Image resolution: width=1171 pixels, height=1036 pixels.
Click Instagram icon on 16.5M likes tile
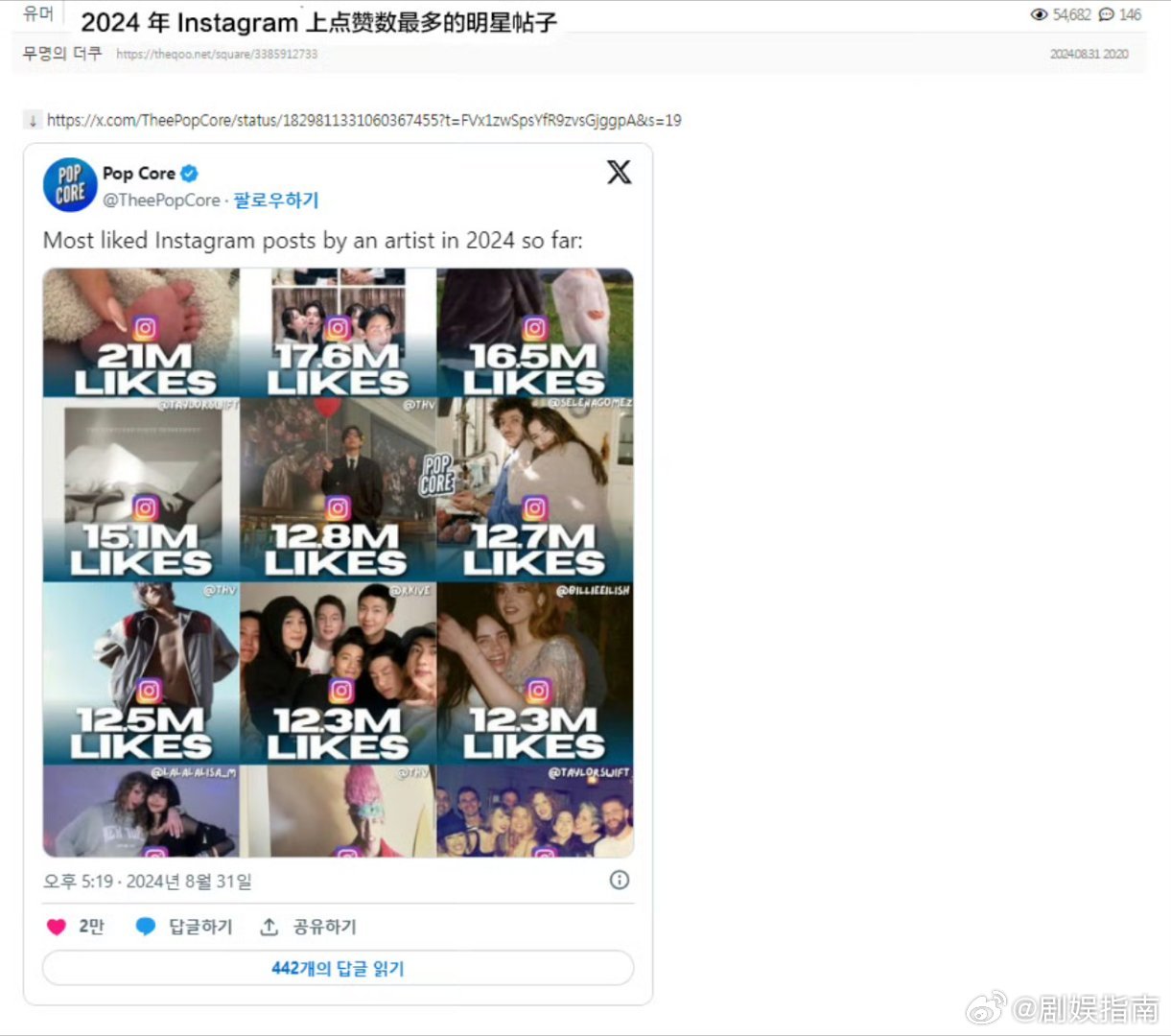(x=534, y=328)
